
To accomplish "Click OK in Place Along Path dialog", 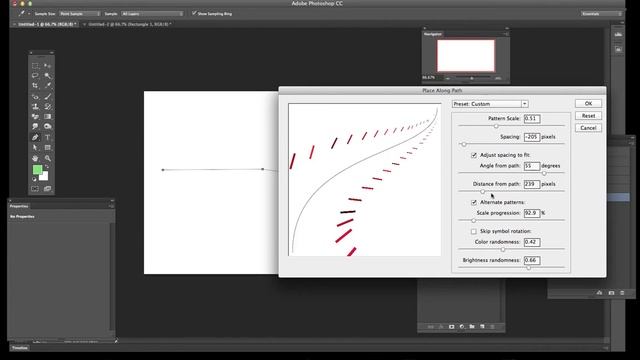I will pyautogui.click(x=588, y=104).
